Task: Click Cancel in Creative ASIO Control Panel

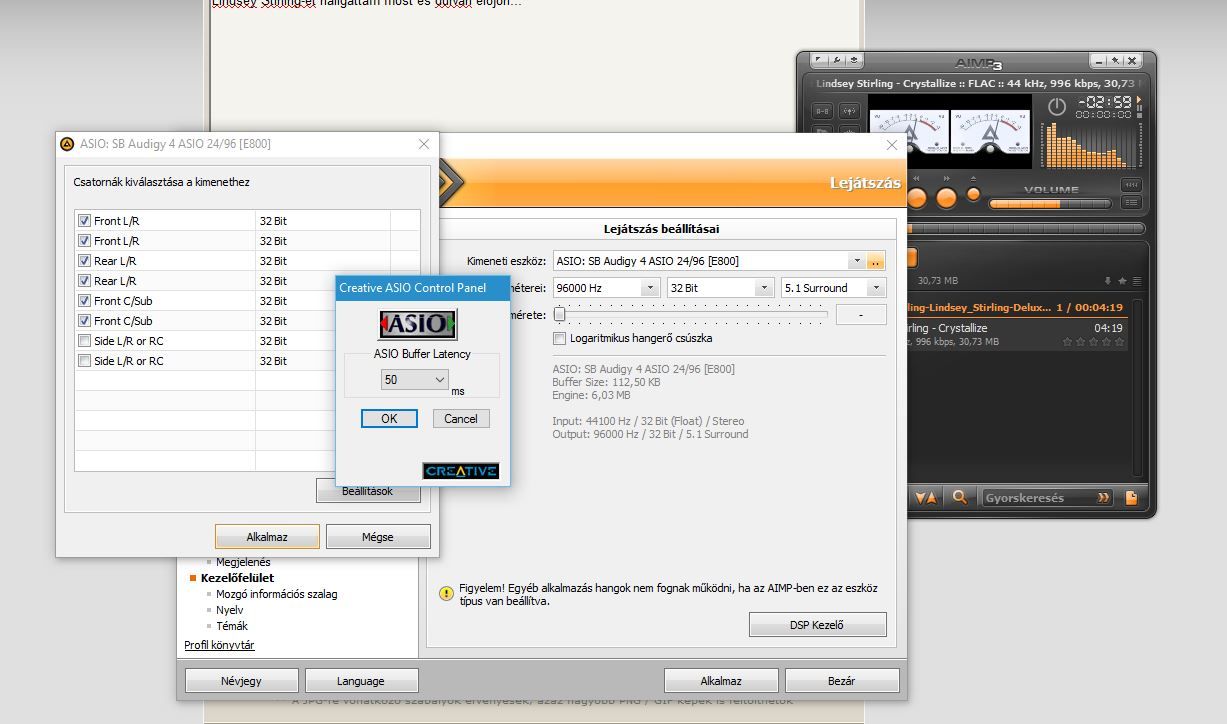Action: pos(461,419)
